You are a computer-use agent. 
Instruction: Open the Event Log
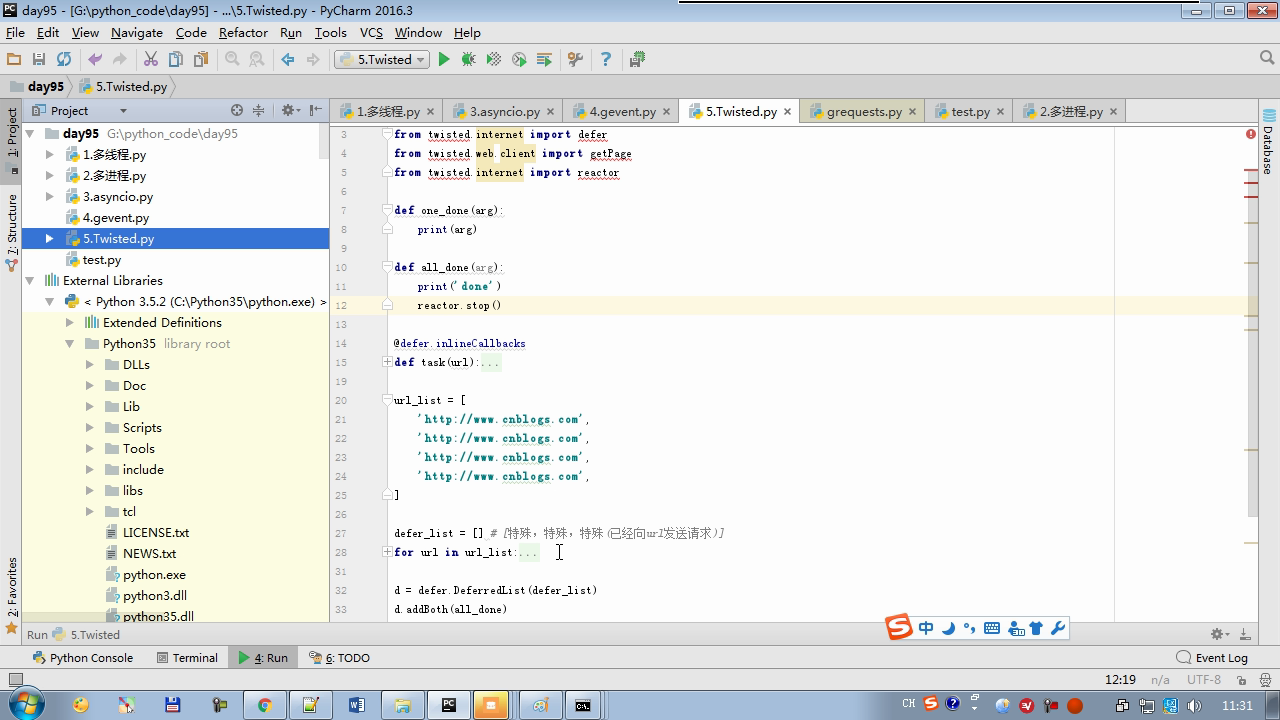tap(1212, 658)
